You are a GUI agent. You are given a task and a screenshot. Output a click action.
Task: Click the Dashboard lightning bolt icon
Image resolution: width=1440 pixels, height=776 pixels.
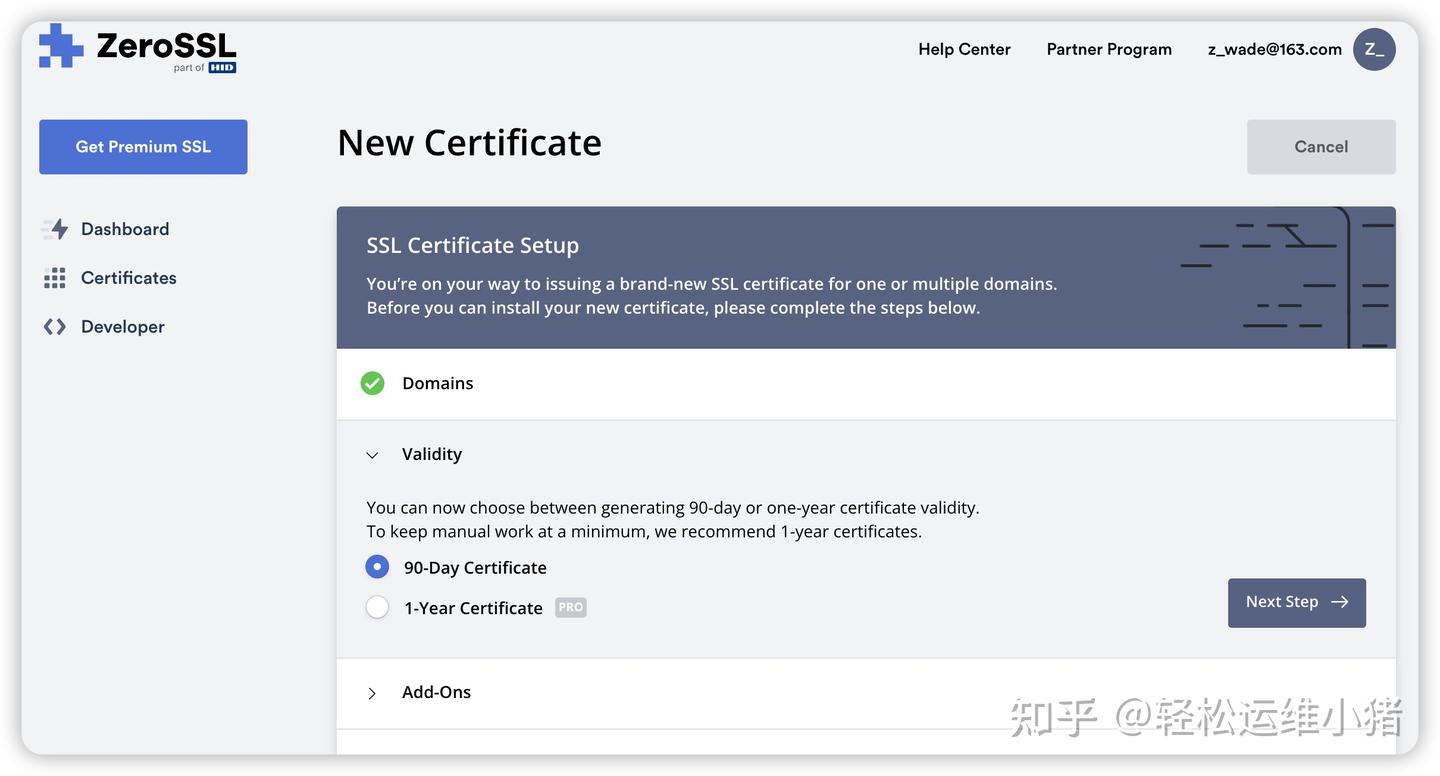tap(55, 229)
